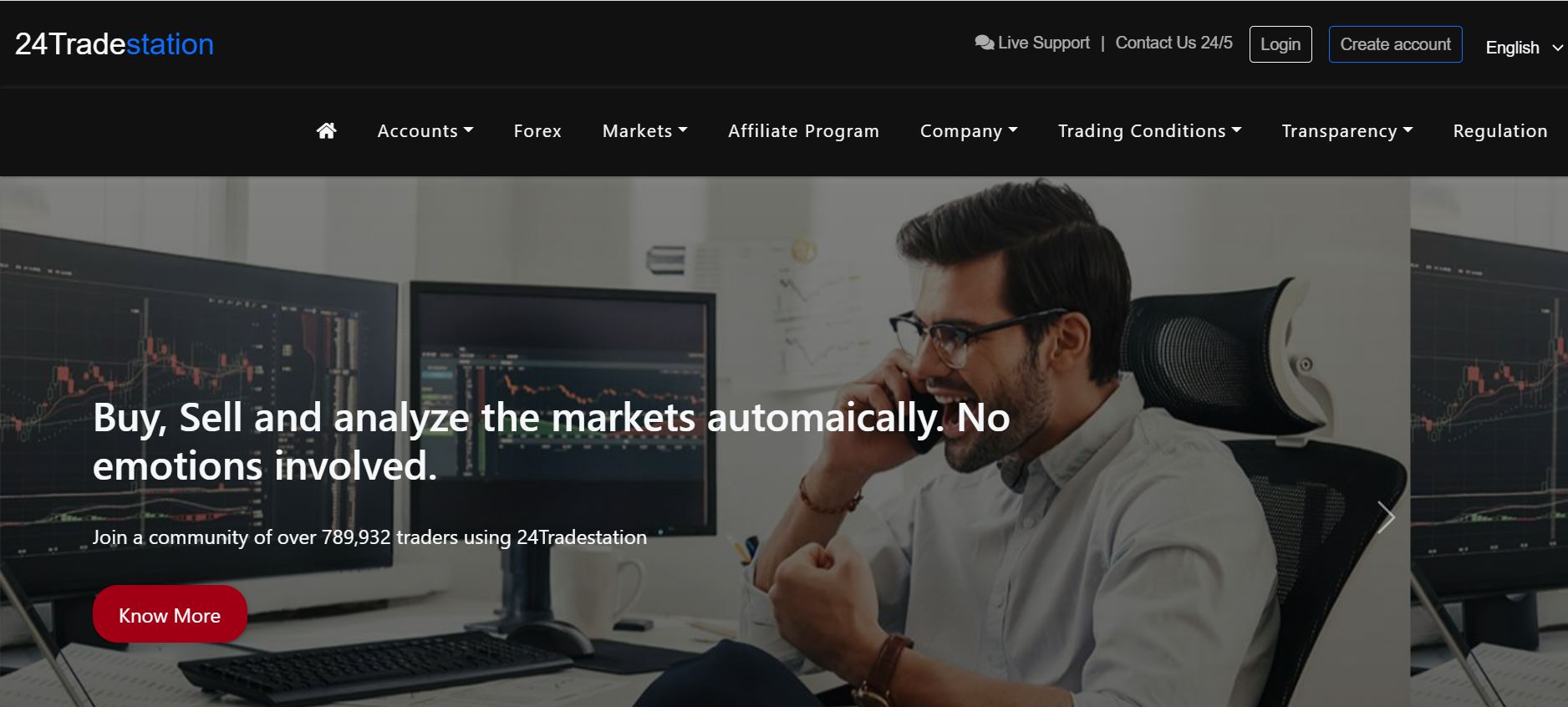Expand Trading Conditions dropdown
The width and height of the screenshot is (1568, 707).
click(x=1149, y=131)
